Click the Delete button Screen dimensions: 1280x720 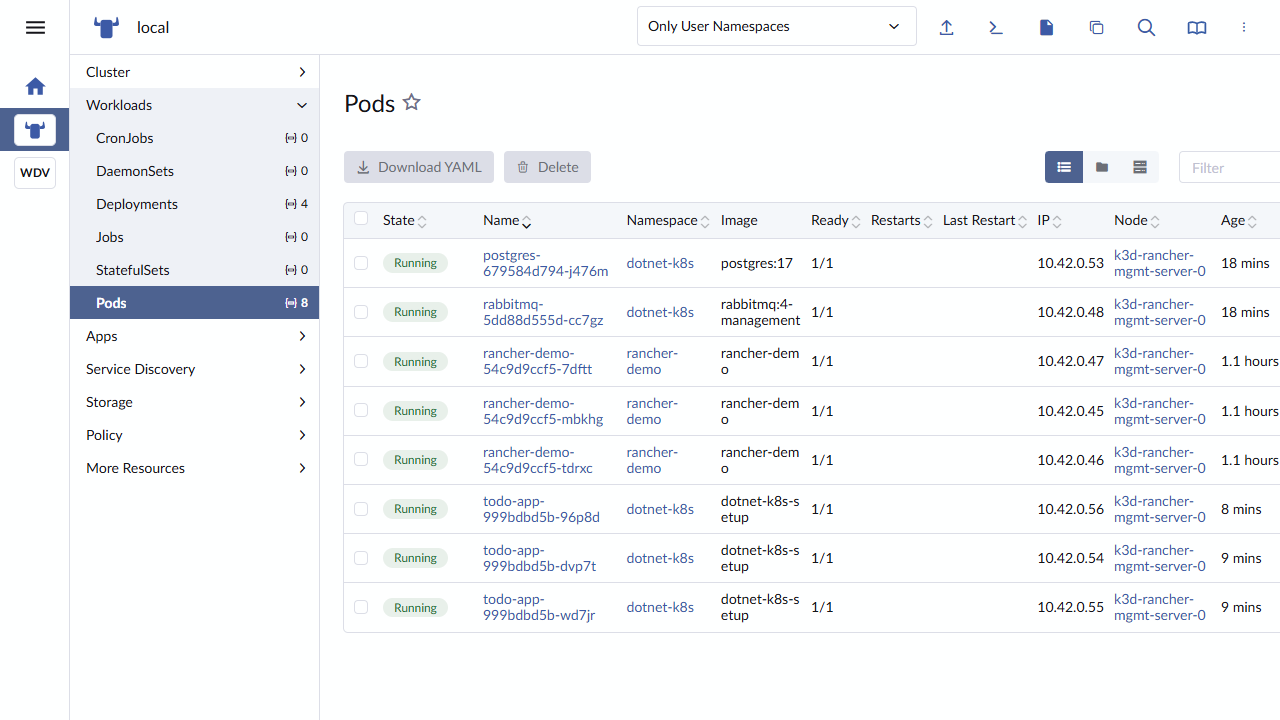click(x=547, y=167)
